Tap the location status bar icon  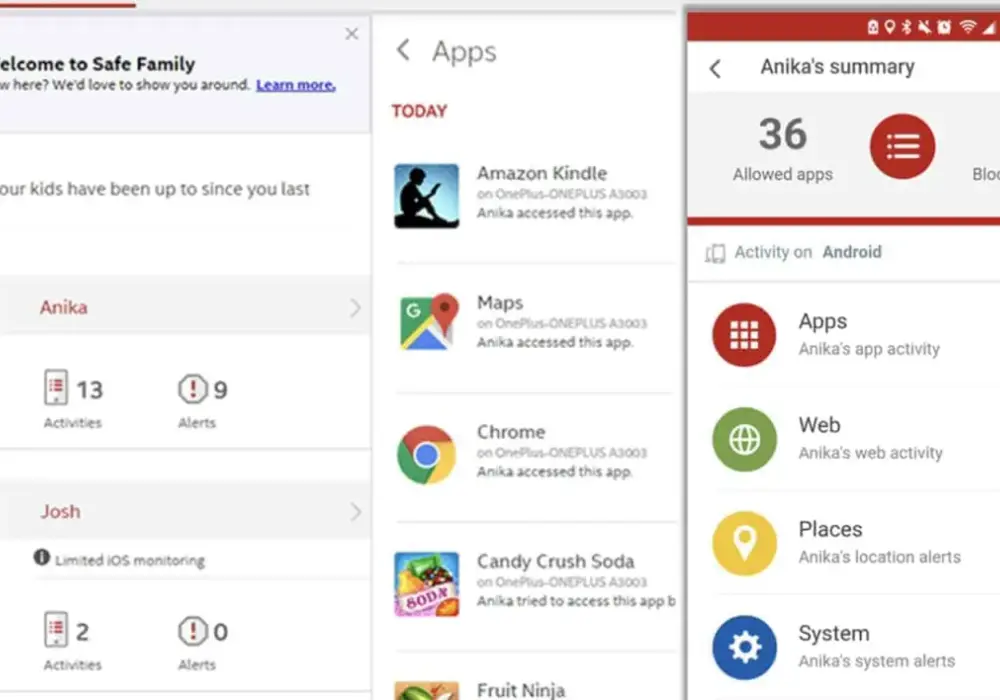(890, 27)
